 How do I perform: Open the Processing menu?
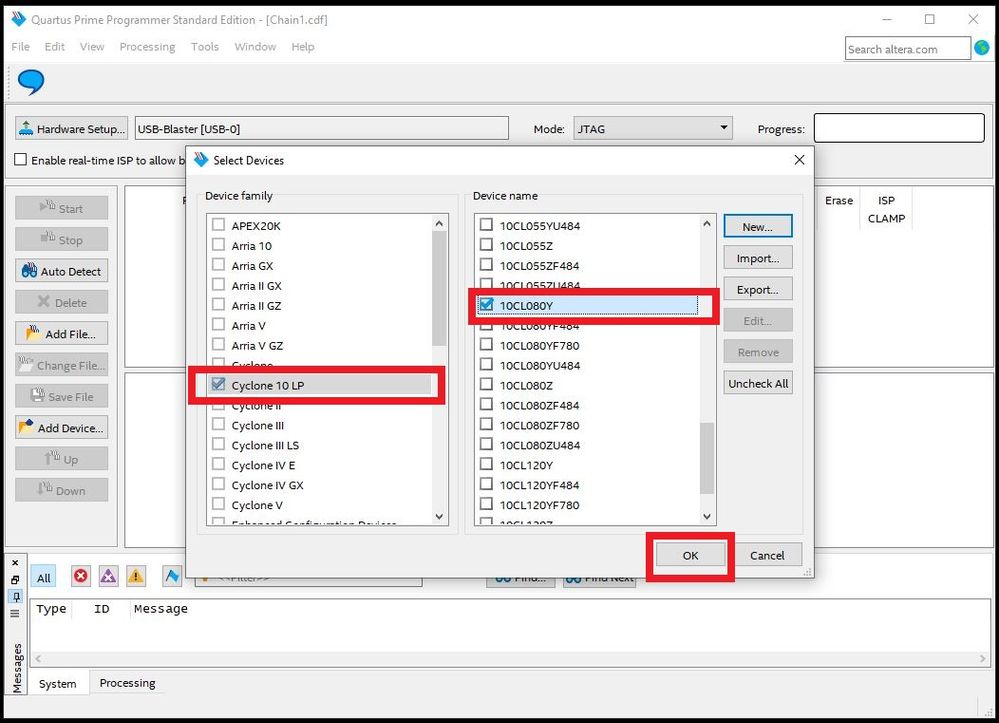(x=147, y=47)
